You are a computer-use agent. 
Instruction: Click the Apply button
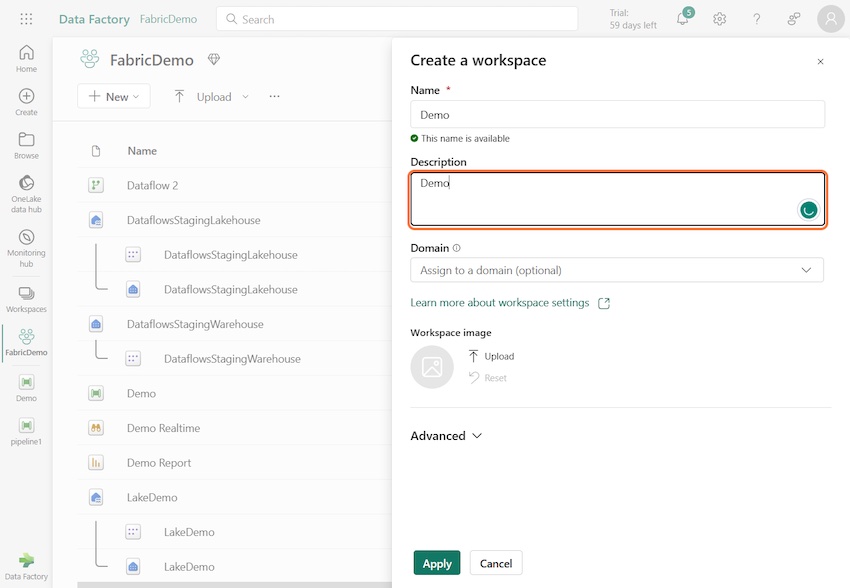[437, 563]
